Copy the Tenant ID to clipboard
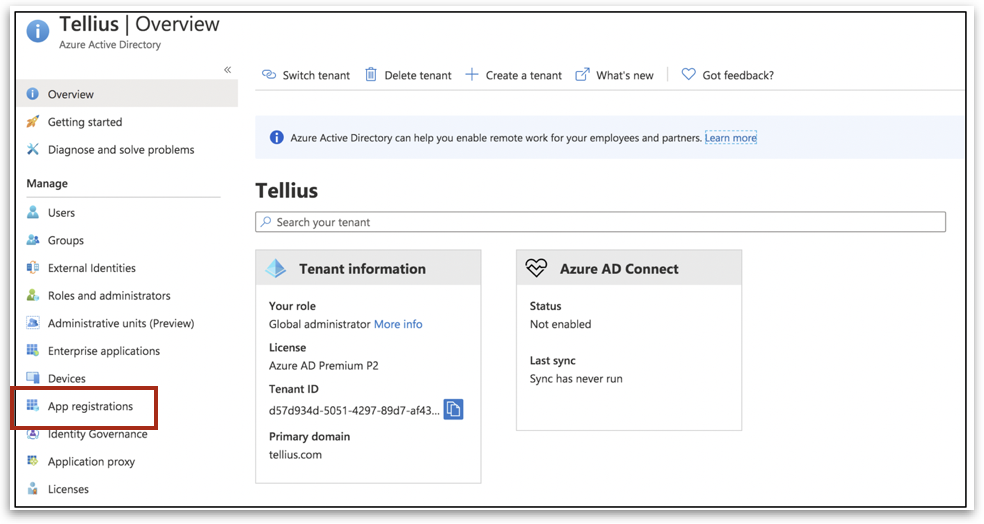The width and height of the screenshot is (984, 524). pyautogui.click(x=453, y=409)
